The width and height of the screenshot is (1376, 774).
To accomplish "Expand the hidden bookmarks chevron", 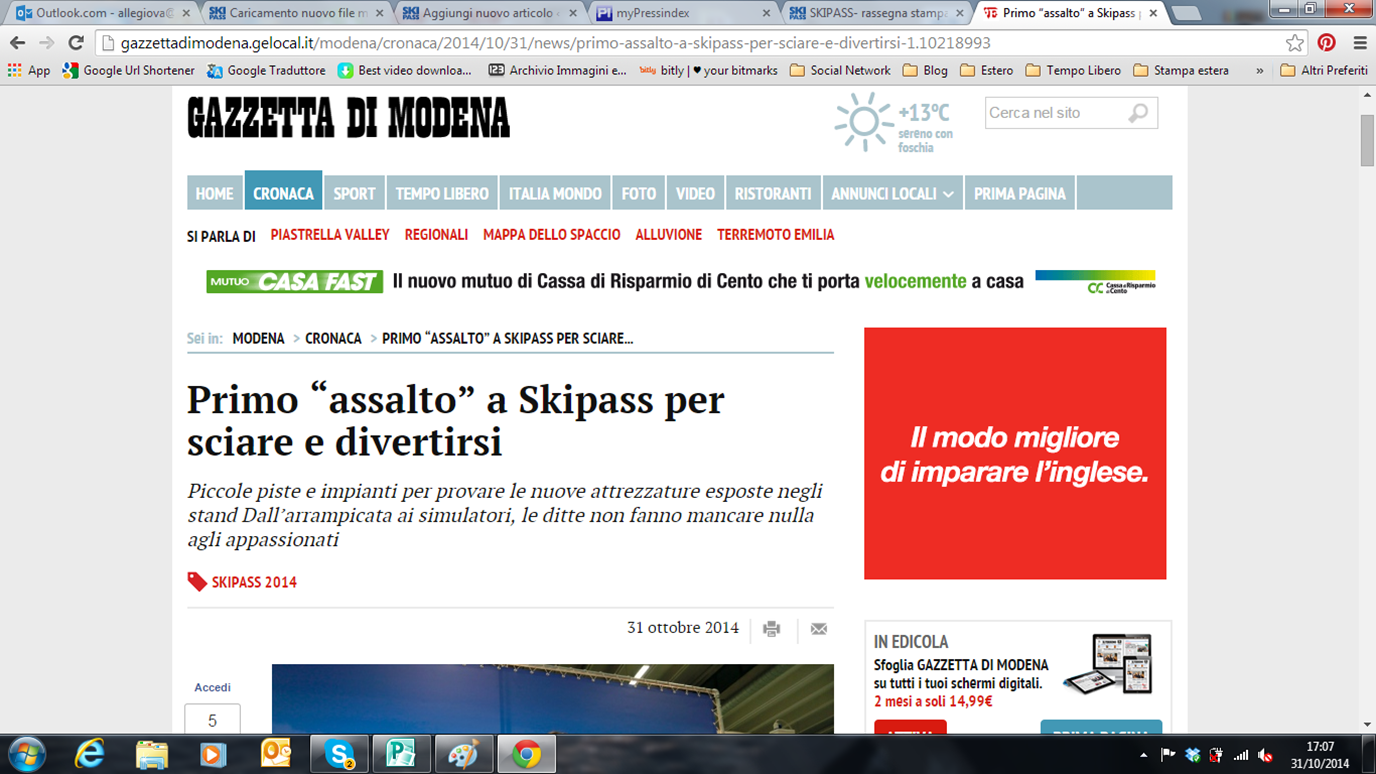I will point(1259,70).
